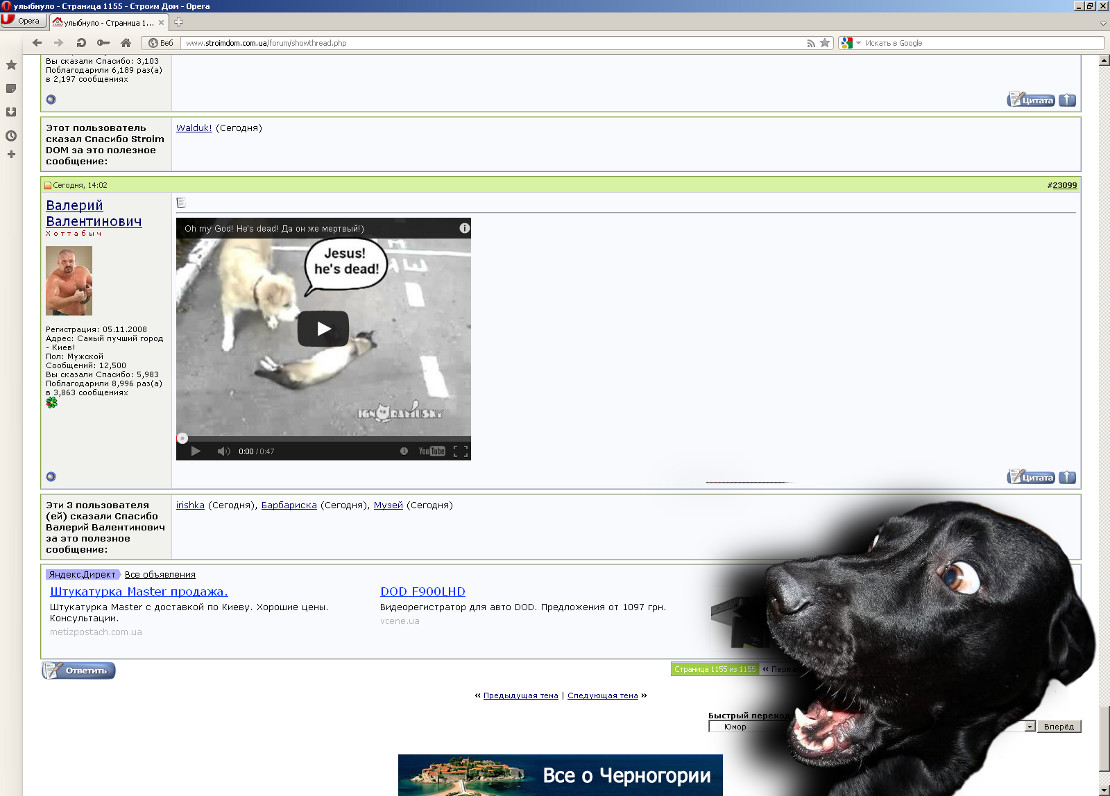
Task: Open the Opera menu button
Action: coord(22,21)
